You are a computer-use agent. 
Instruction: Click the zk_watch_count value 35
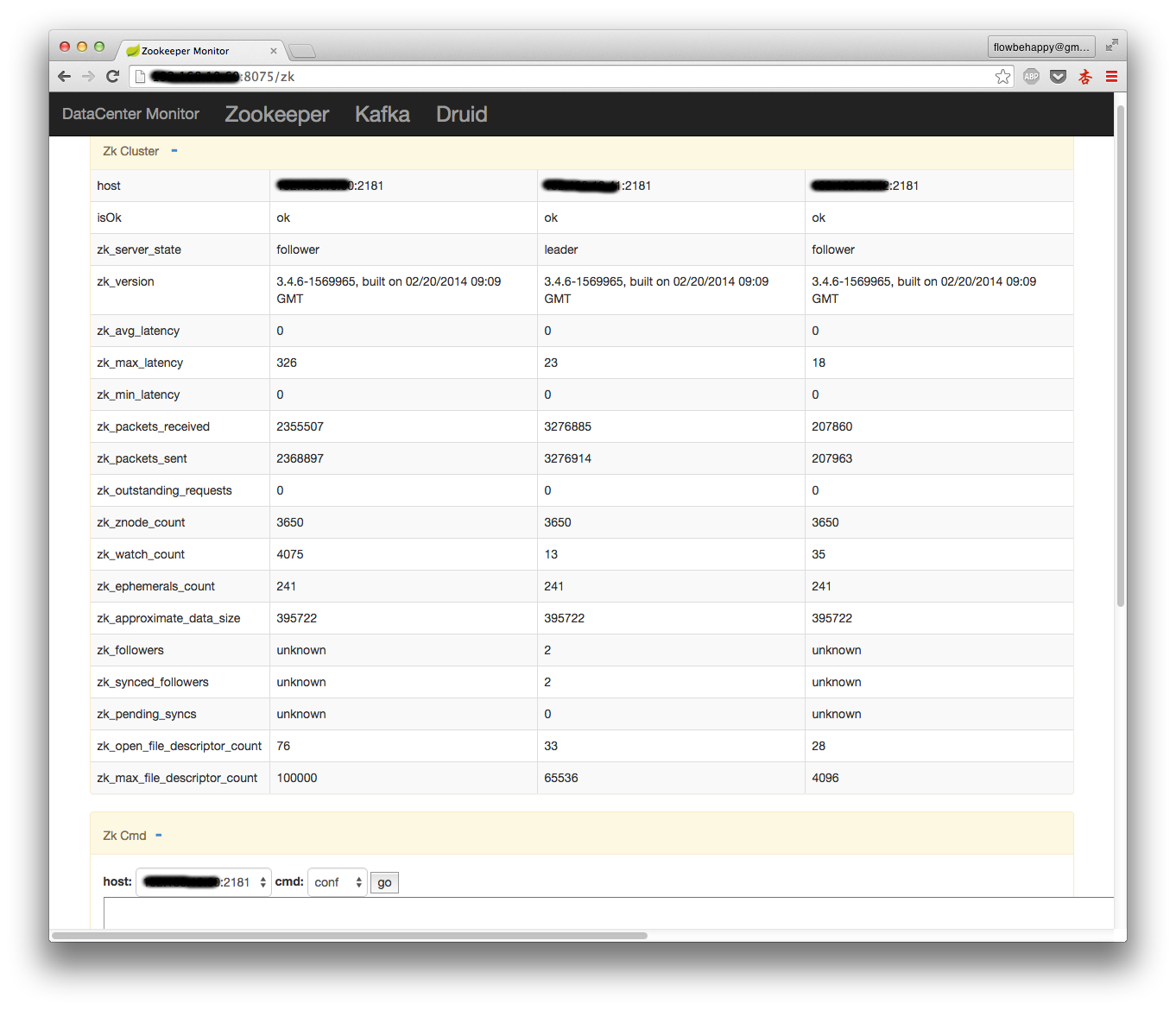[819, 554]
